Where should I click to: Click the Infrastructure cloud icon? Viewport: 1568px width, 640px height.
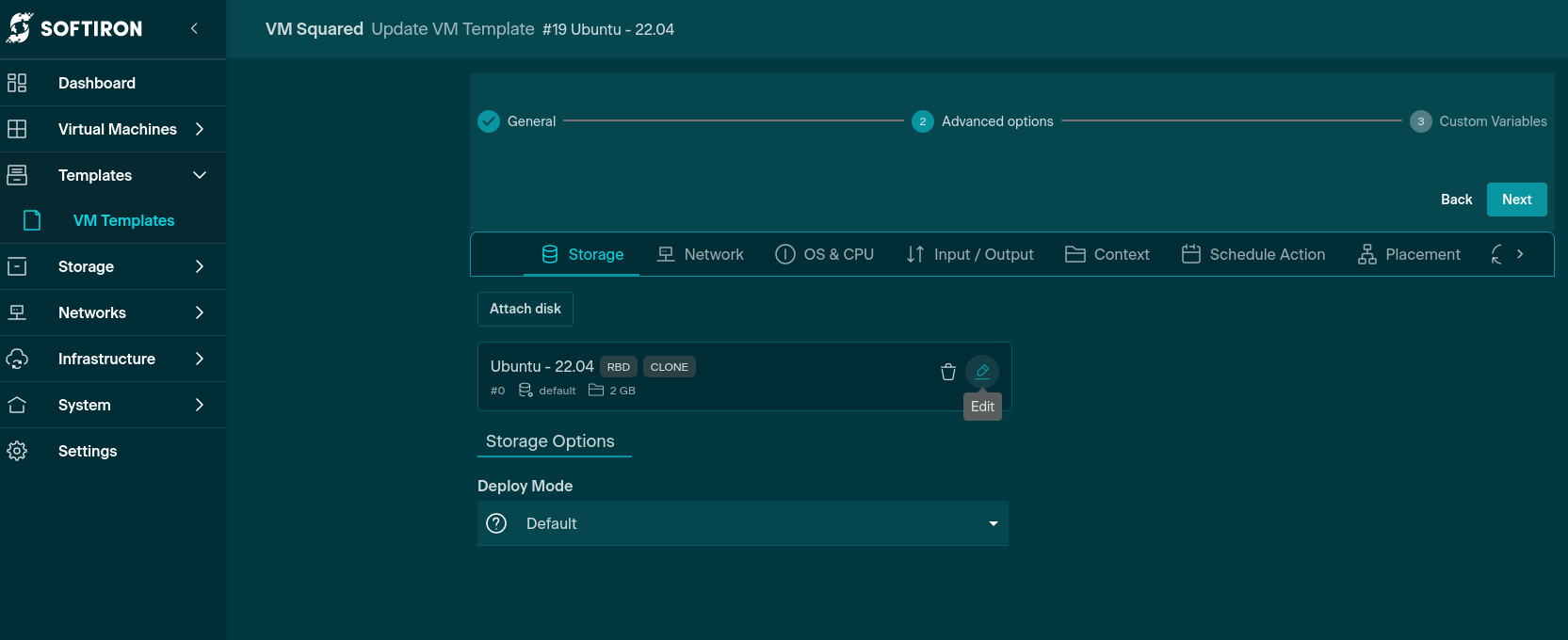17,359
